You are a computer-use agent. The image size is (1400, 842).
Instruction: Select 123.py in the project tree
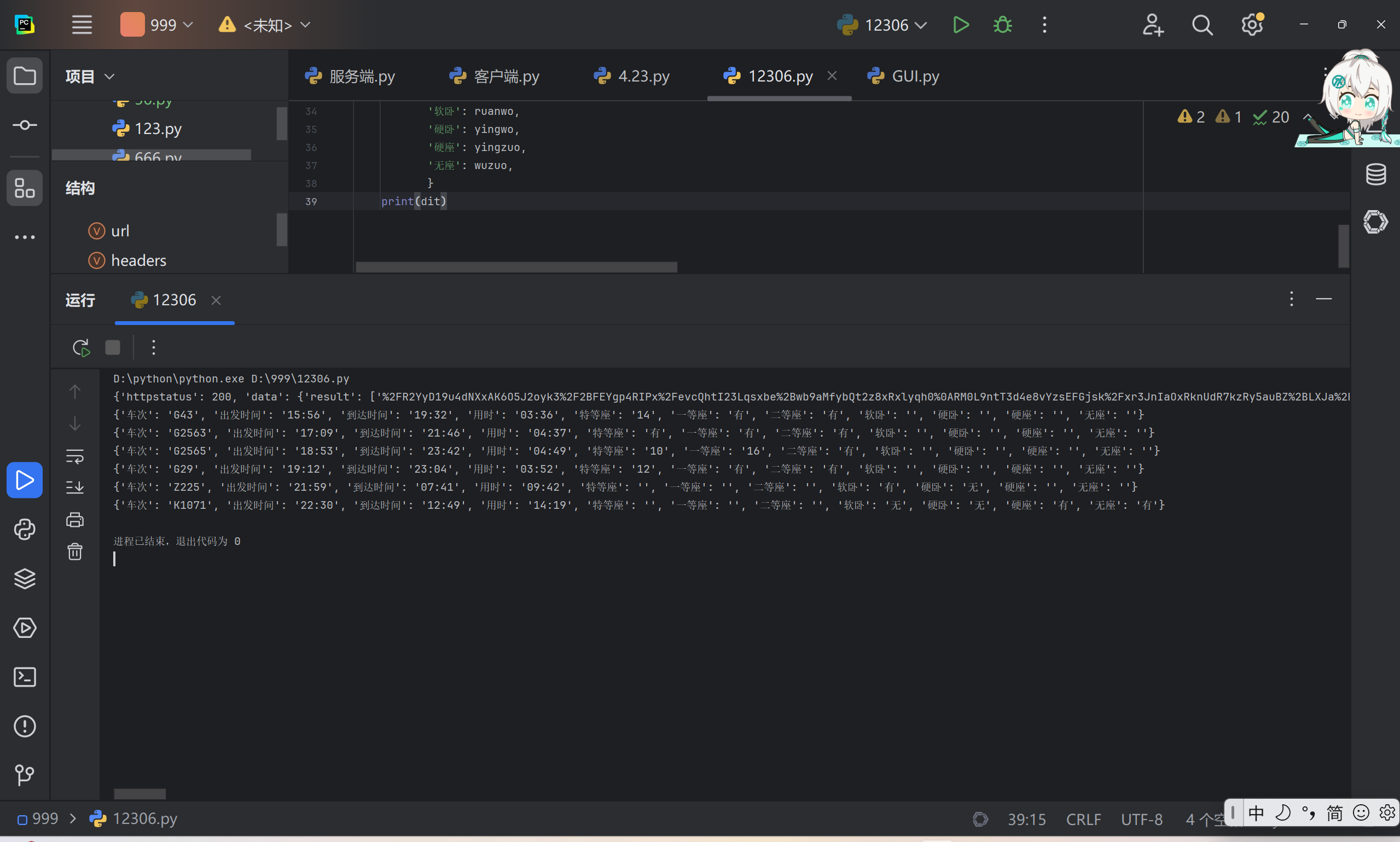pyautogui.click(x=157, y=129)
